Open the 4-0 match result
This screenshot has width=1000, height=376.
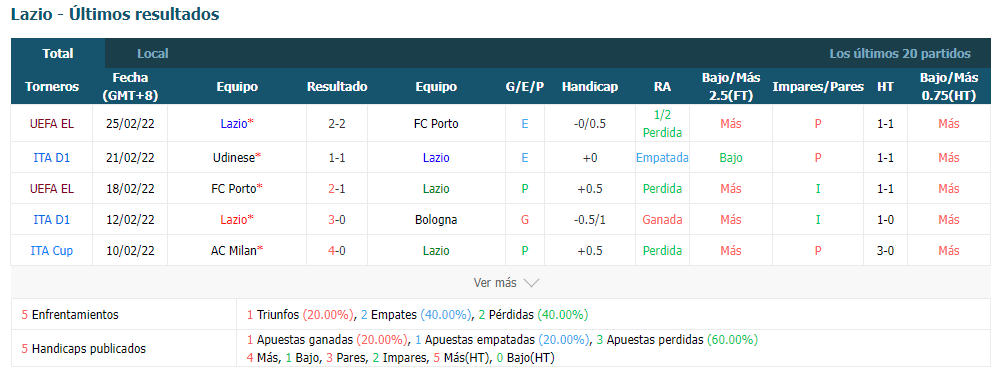coord(337,250)
